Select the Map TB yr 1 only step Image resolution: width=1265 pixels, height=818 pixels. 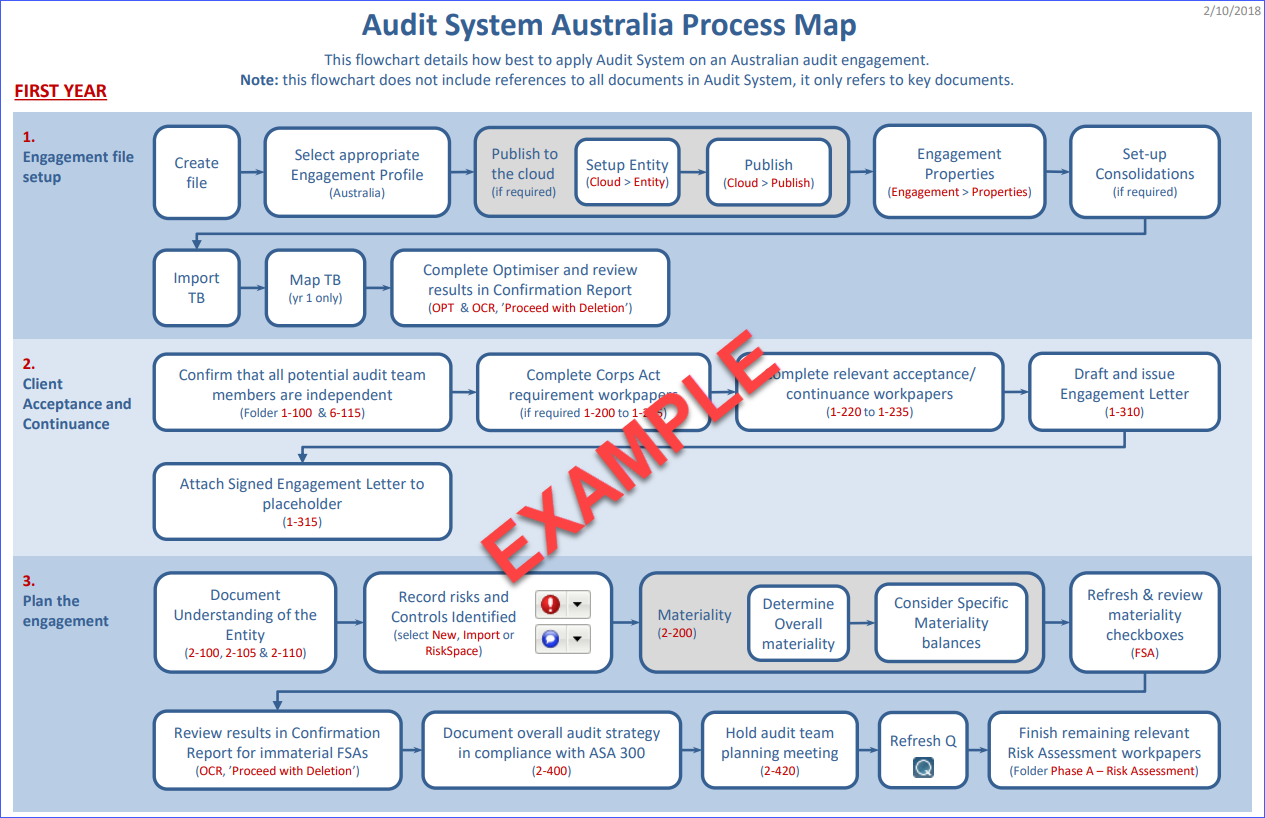point(315,287)
